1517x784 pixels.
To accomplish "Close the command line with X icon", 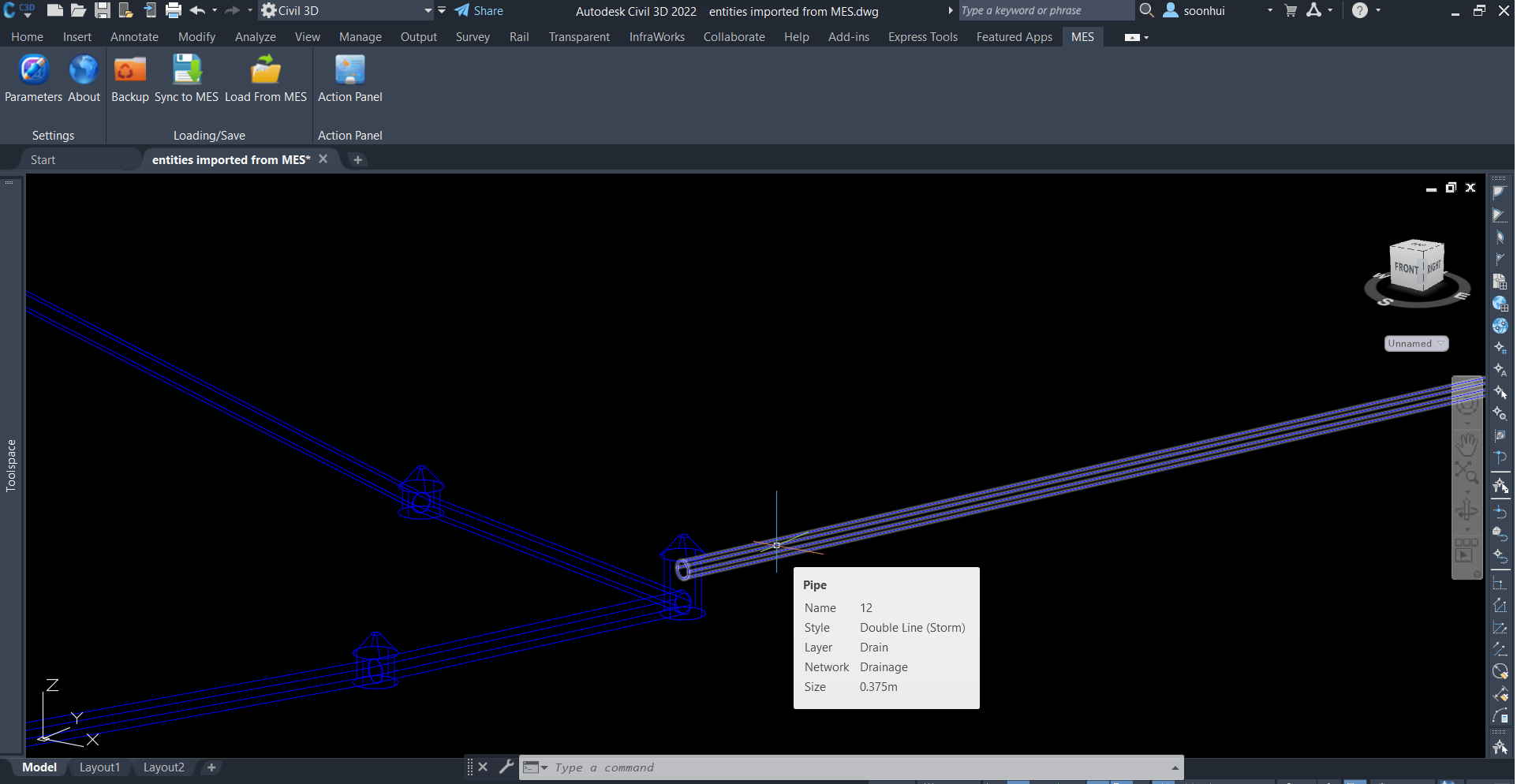I will (x=483, y=767).
